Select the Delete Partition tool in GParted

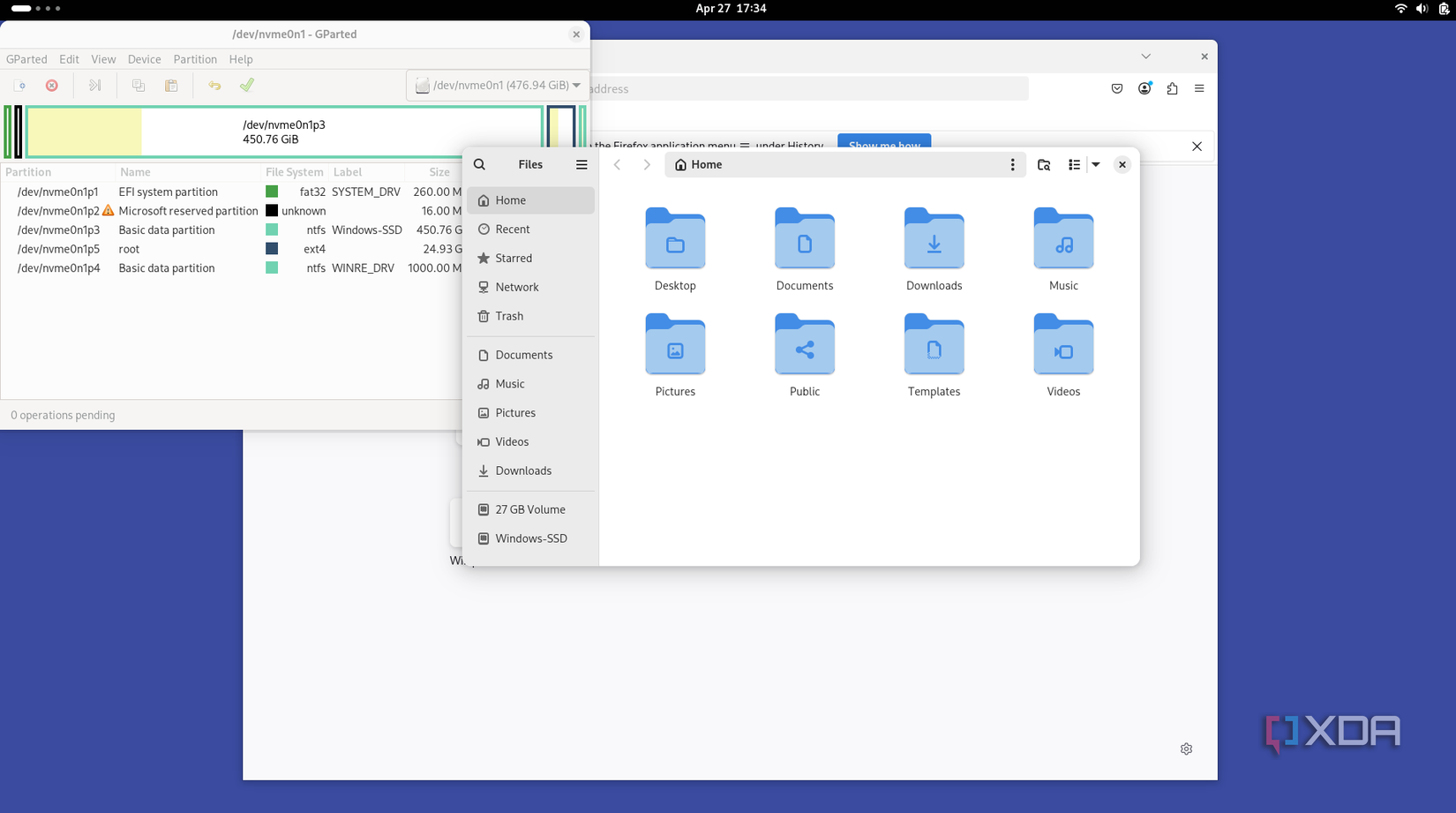(51, 85)
